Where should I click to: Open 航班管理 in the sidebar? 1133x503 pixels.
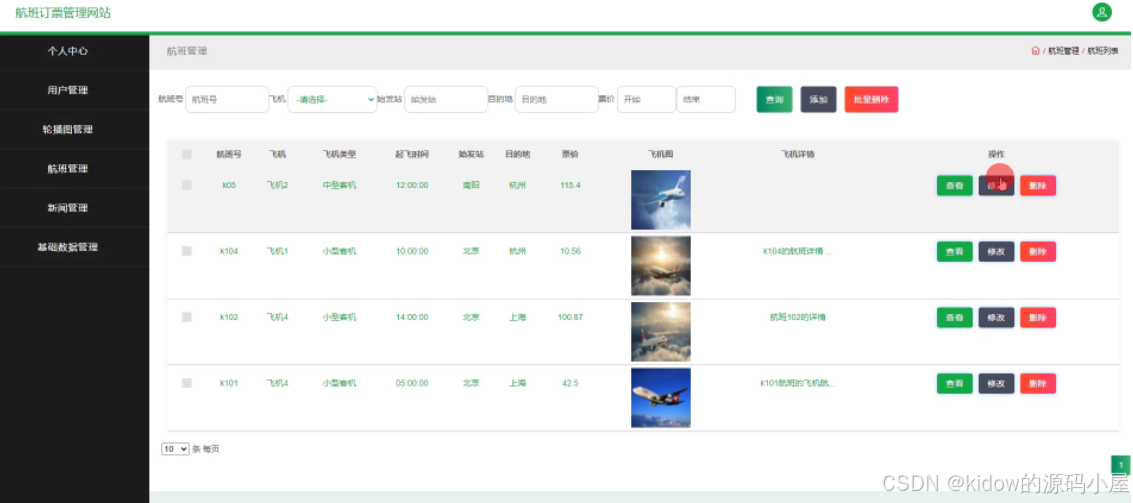coord(68,169)
